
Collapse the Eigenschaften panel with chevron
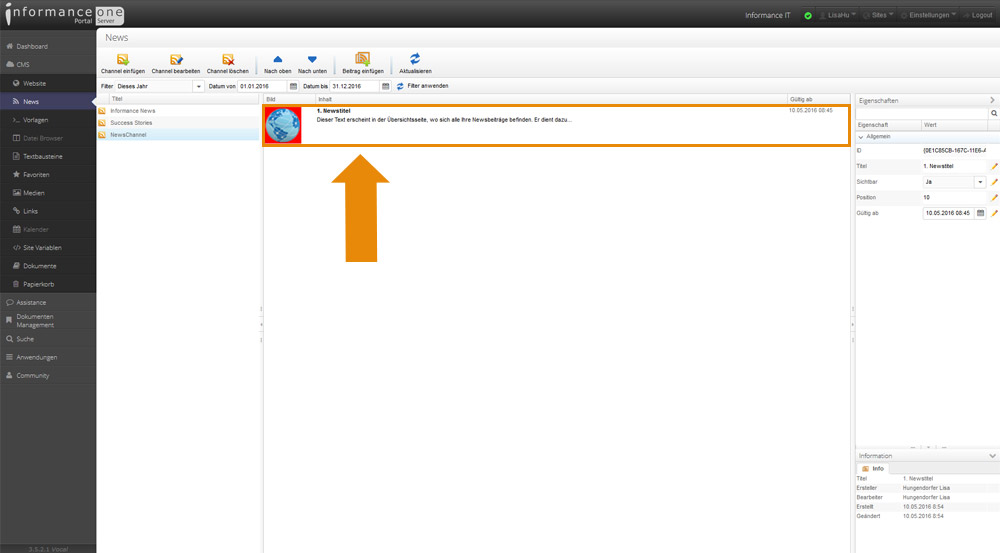click(992, 100)
